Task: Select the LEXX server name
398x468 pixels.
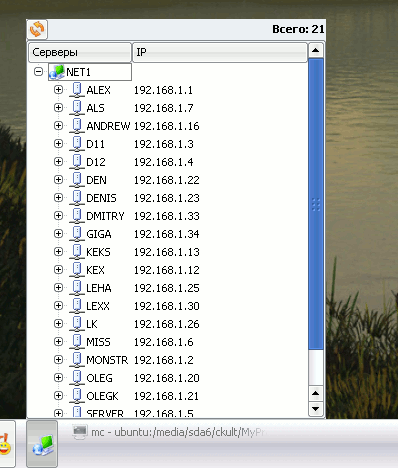Action: click(x=98, y=306)
